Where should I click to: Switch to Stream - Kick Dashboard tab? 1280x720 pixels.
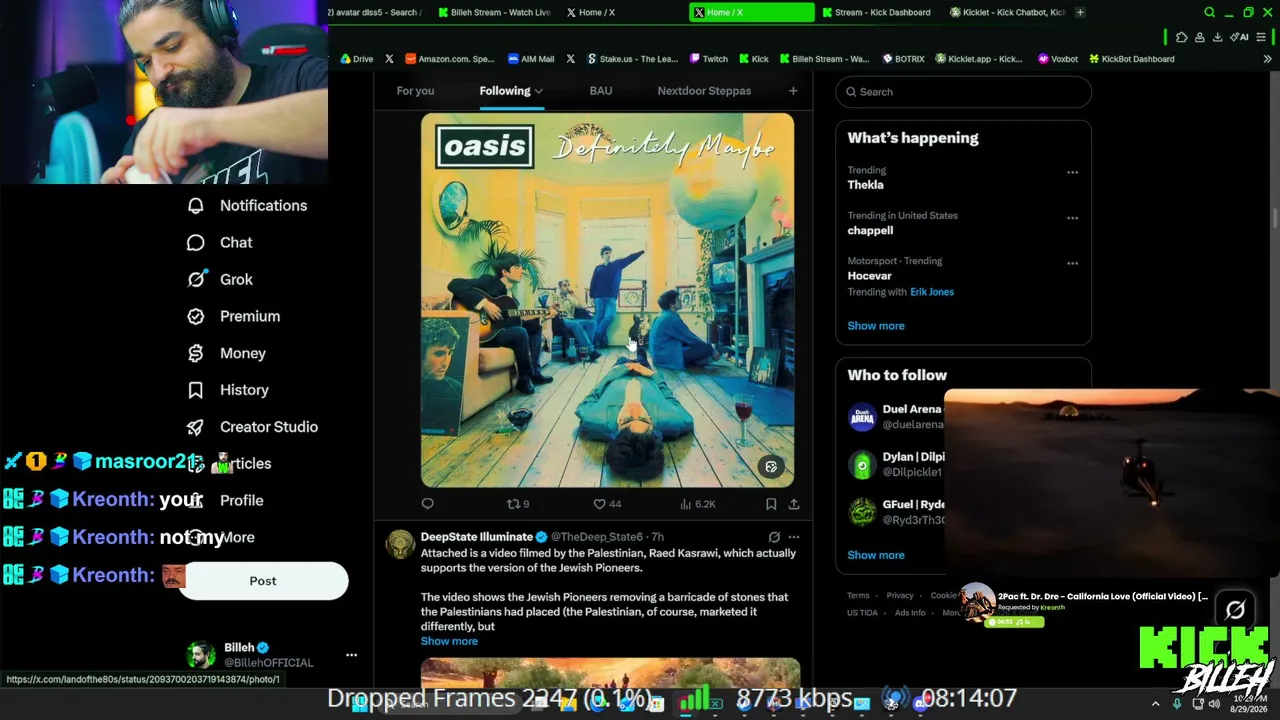[x=876, y=12]
